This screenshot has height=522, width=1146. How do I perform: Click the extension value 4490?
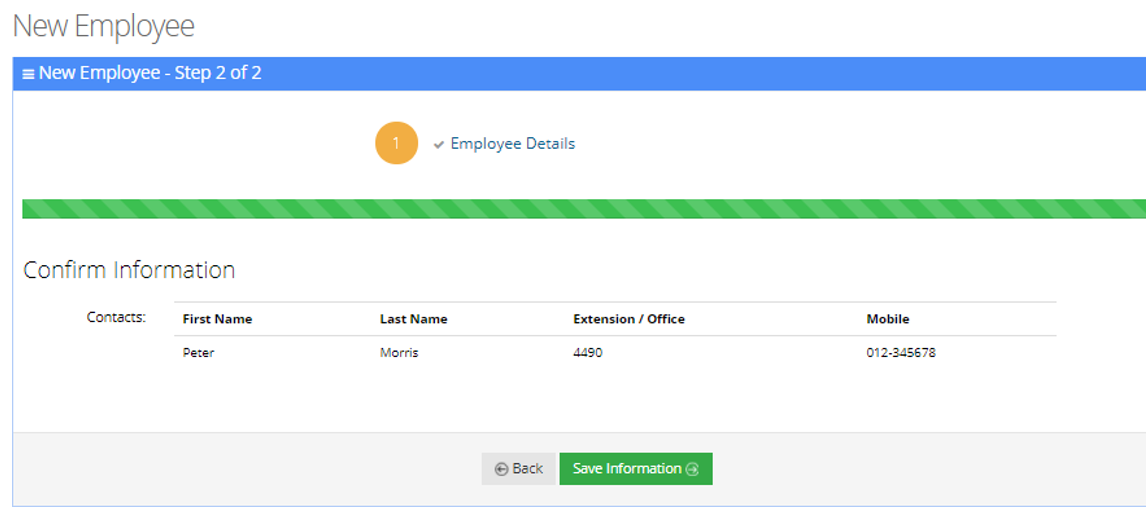click(x=587, y=353)
